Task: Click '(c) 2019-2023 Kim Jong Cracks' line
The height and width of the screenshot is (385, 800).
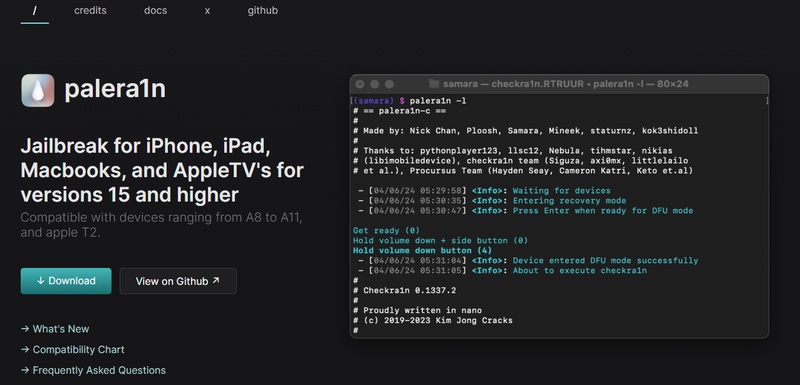Action: point(433,320)
